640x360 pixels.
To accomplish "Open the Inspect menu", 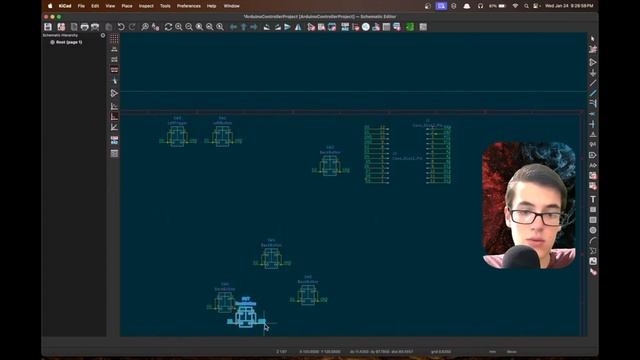I will click(146, 6).
